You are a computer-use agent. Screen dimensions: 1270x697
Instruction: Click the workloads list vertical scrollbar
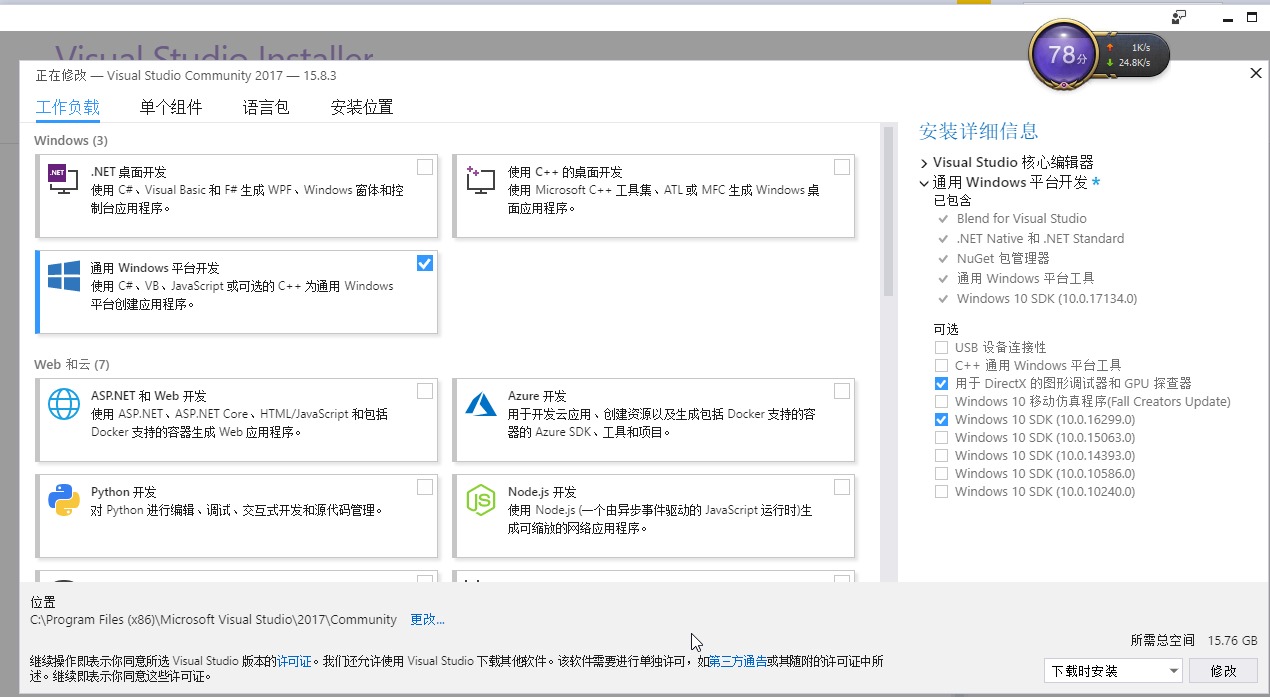click(x=888, y=212)
